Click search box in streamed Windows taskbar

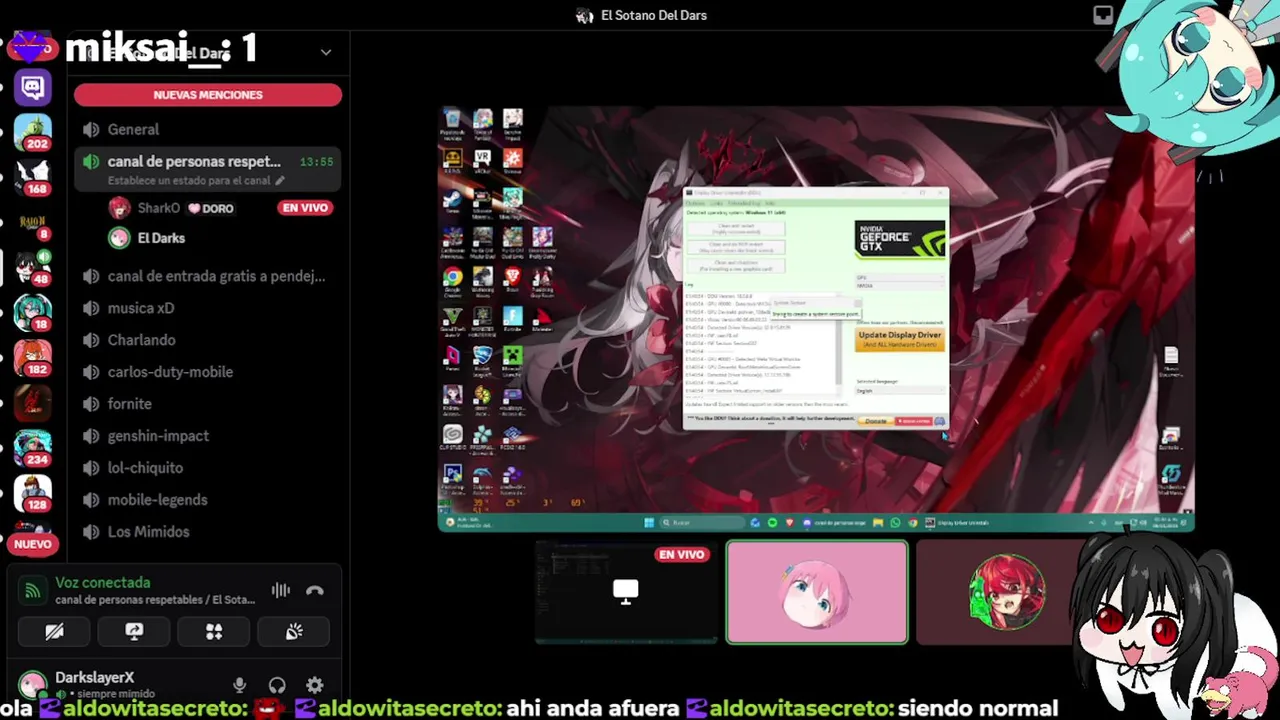tap(702, 522)
